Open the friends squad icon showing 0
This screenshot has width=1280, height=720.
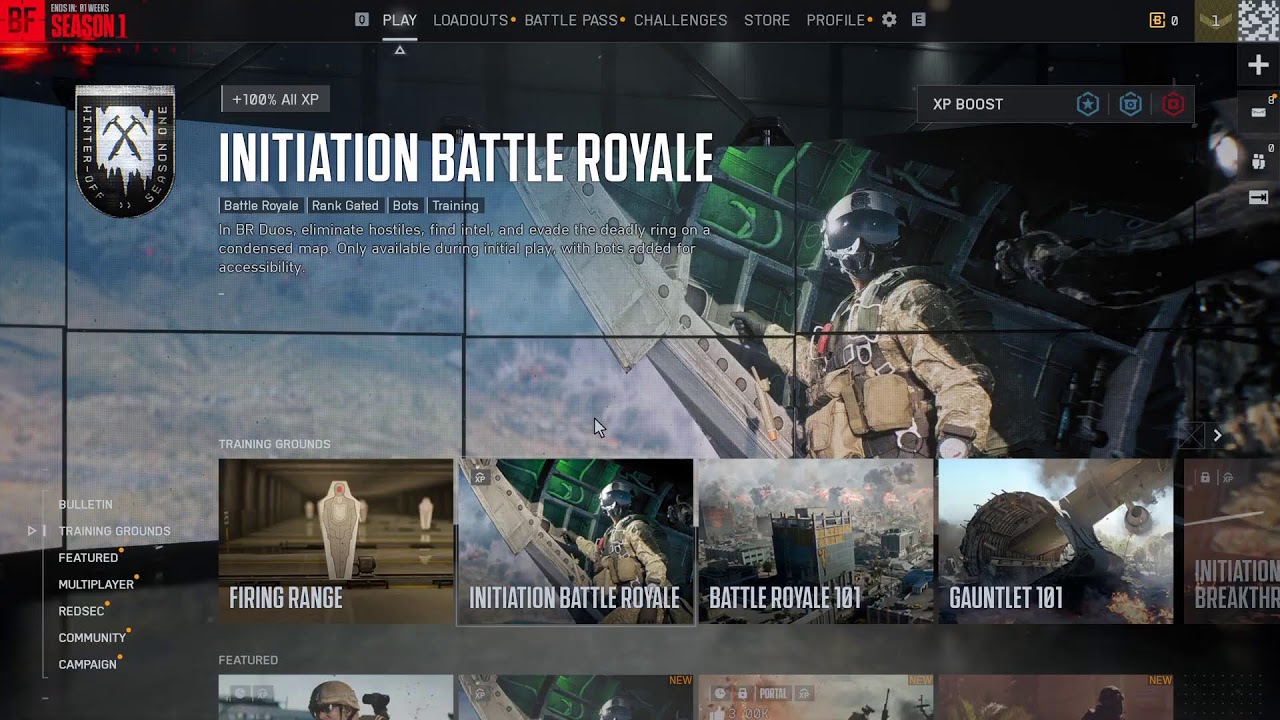1259,160
